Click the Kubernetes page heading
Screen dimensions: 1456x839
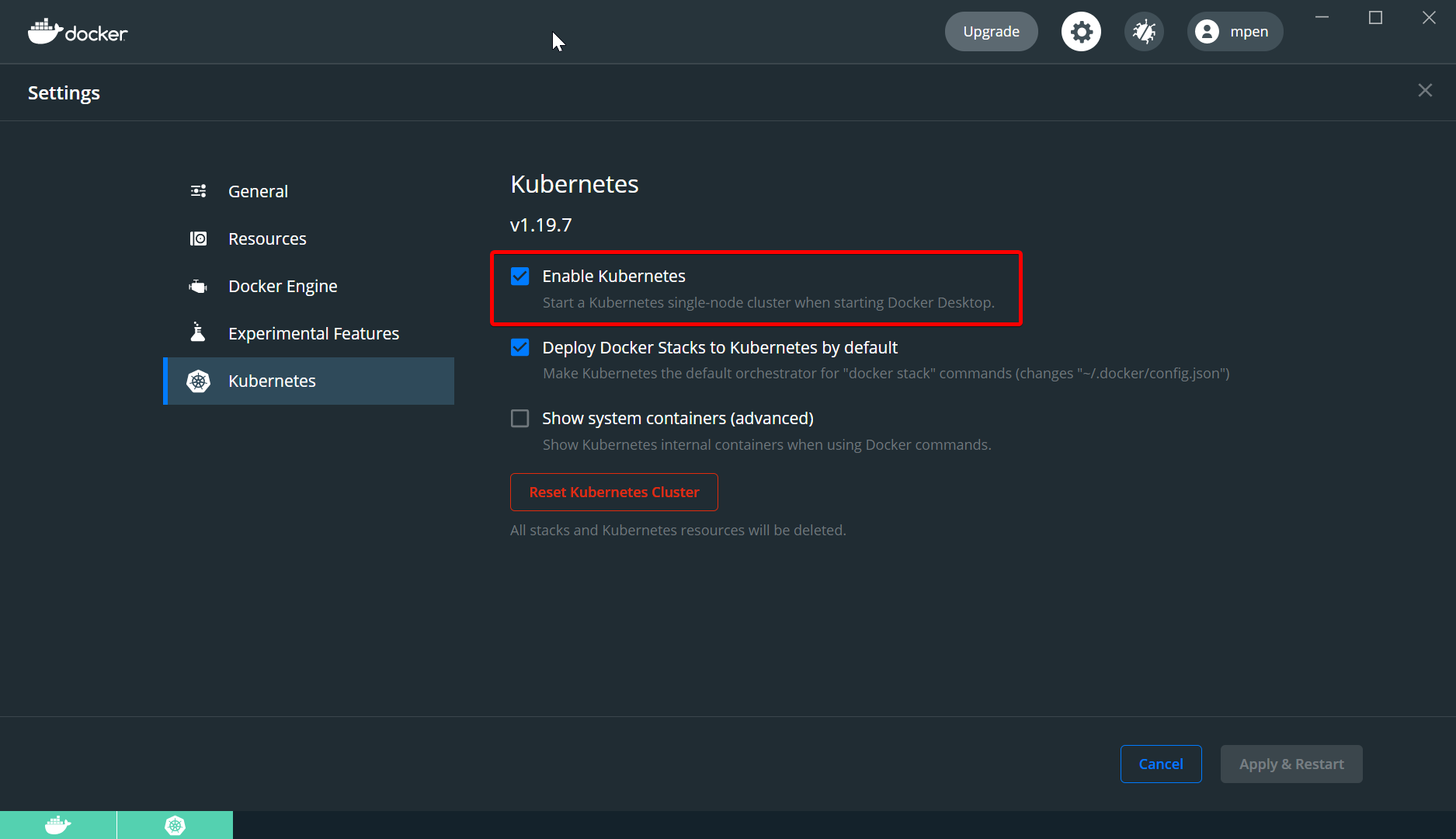pyautogui.click(x=575, y=184)
